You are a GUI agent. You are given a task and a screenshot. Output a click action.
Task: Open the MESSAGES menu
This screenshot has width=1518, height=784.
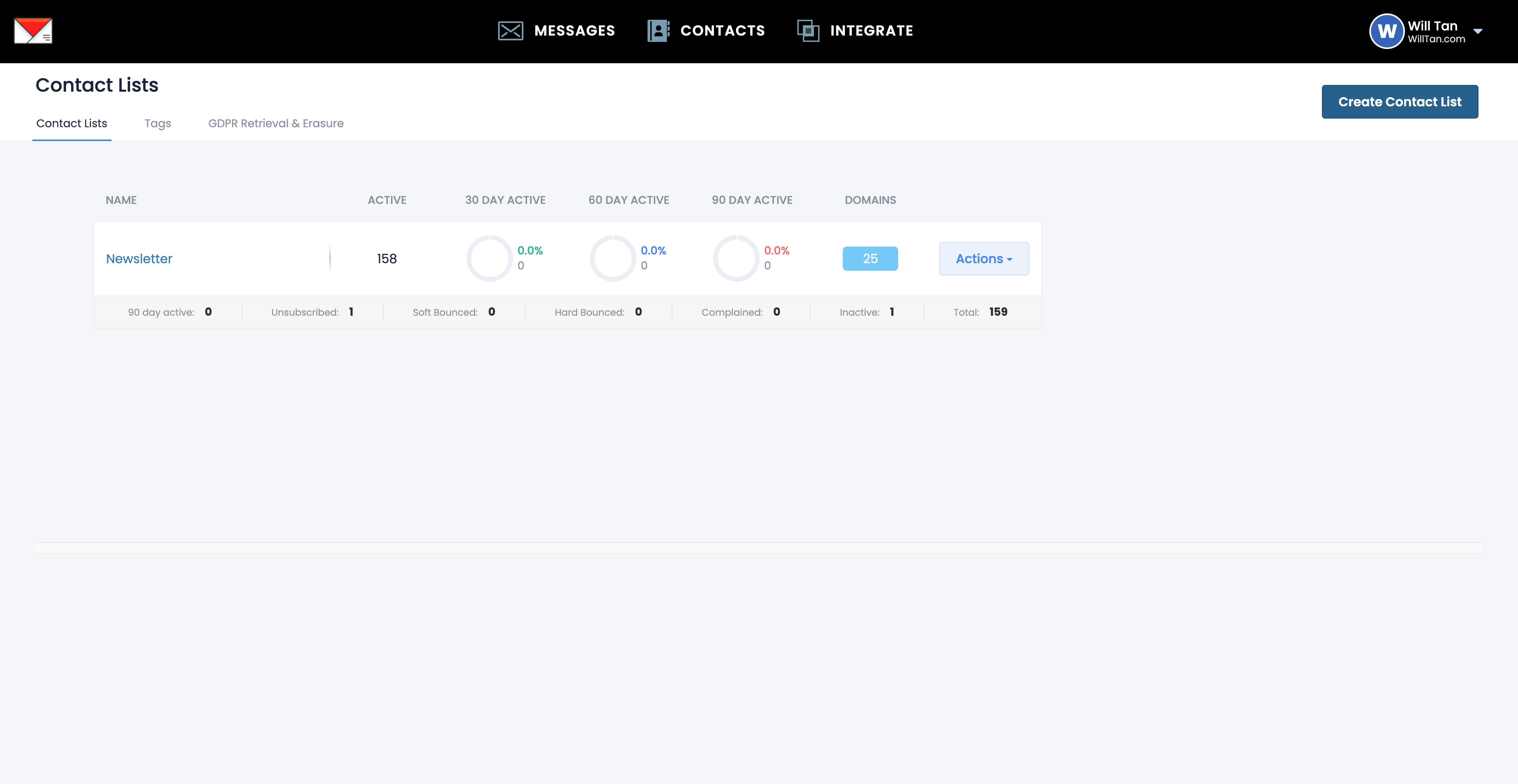tap(574, 31)
